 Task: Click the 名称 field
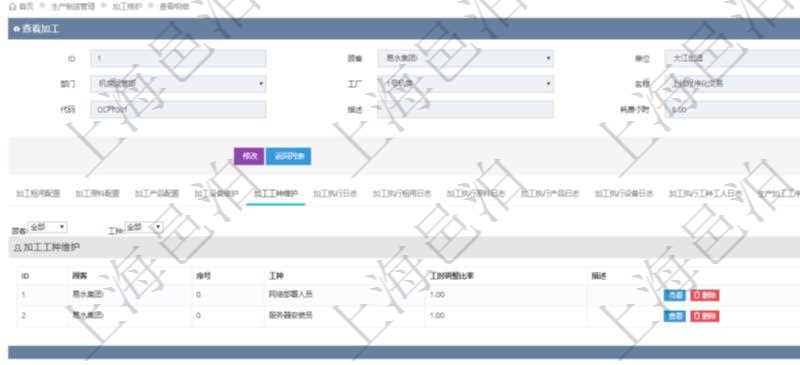[732, 84]
